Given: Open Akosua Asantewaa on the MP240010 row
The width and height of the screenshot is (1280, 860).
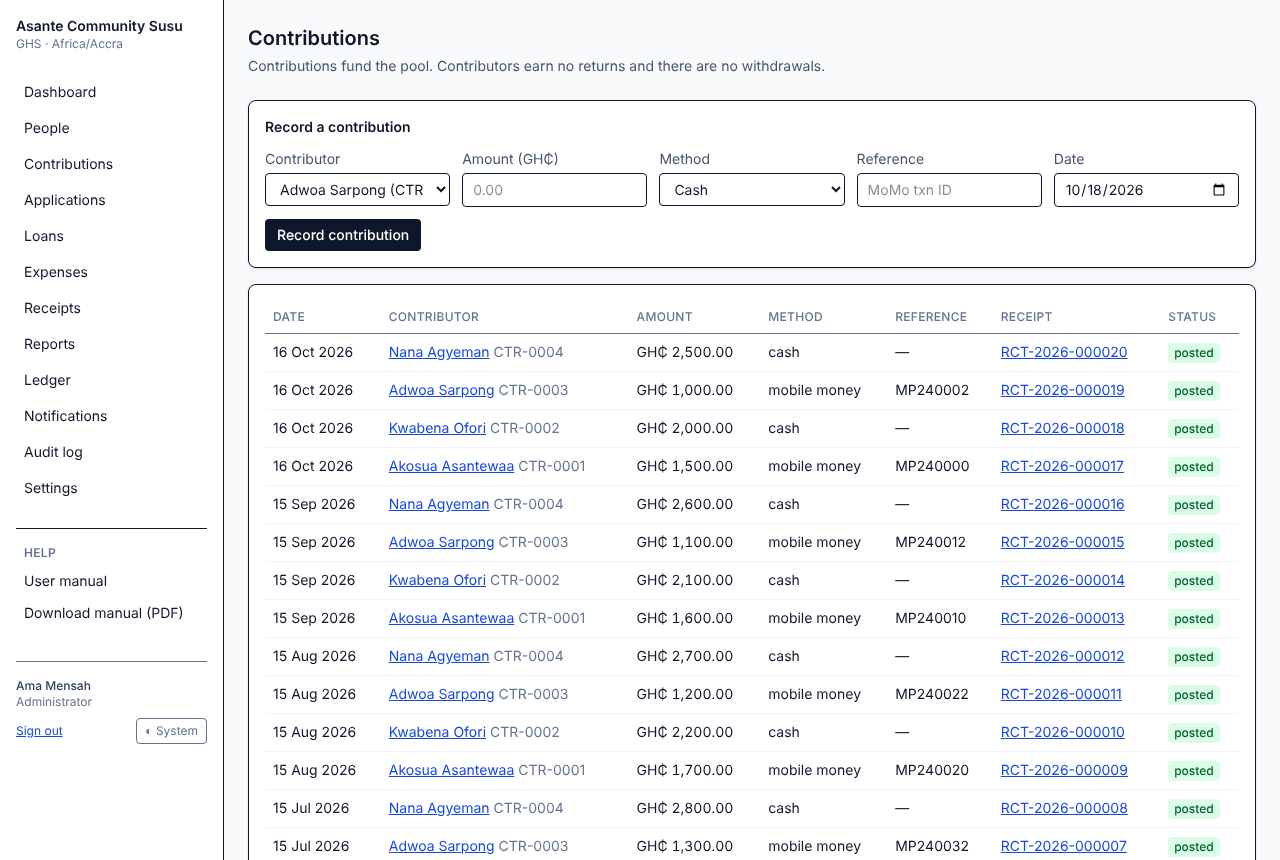Looking at the screenshot, I should (451, 618).
